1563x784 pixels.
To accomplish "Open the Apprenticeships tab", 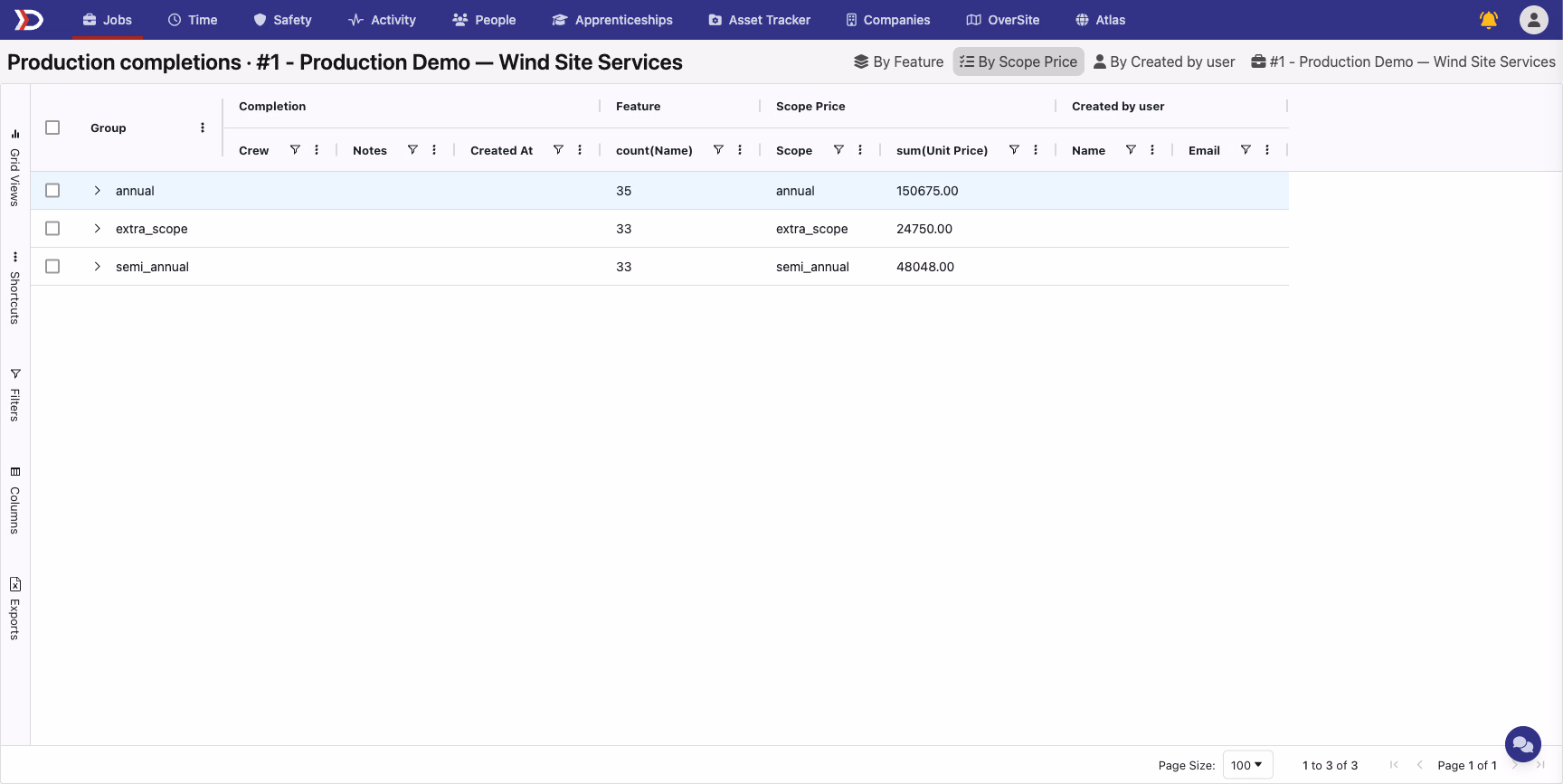I will [x=612, y=20].
